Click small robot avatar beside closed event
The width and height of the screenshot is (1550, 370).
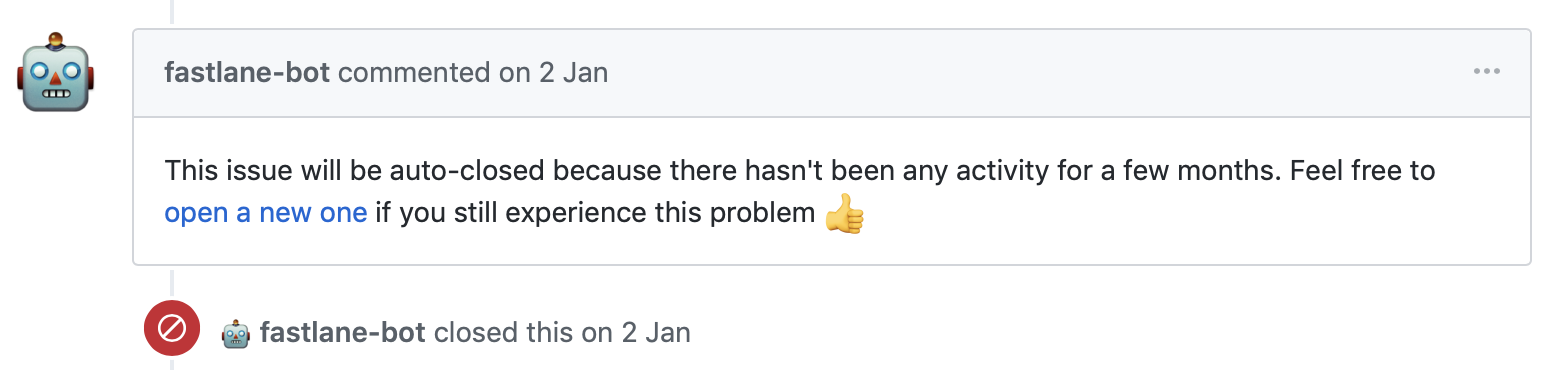tap(236, 332)
